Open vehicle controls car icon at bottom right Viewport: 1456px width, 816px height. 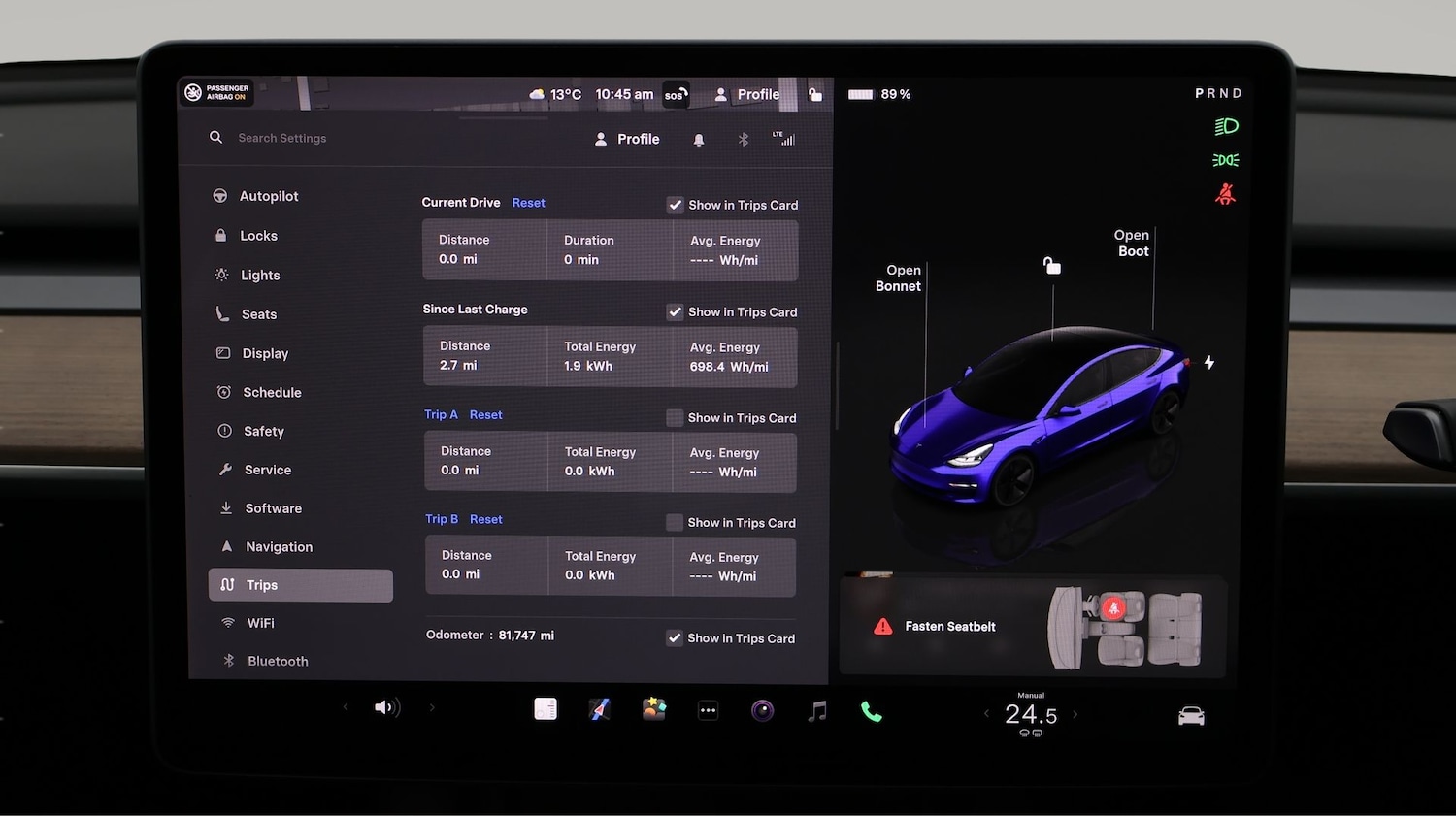(1191, 714)
